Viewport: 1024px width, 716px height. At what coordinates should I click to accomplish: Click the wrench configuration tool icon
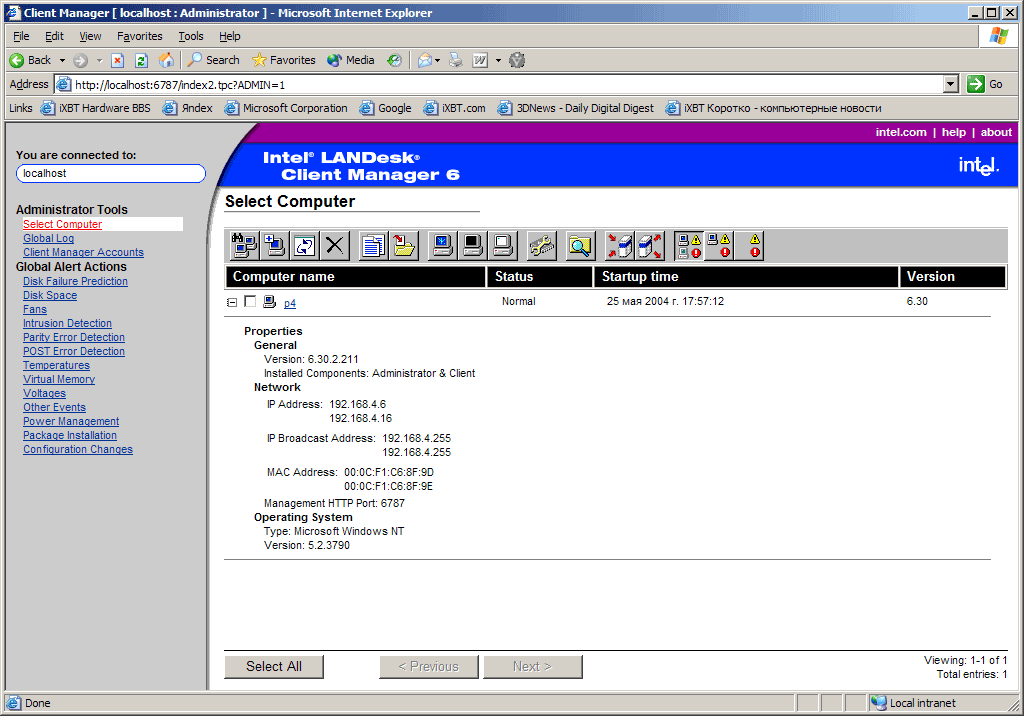[541, 246]
